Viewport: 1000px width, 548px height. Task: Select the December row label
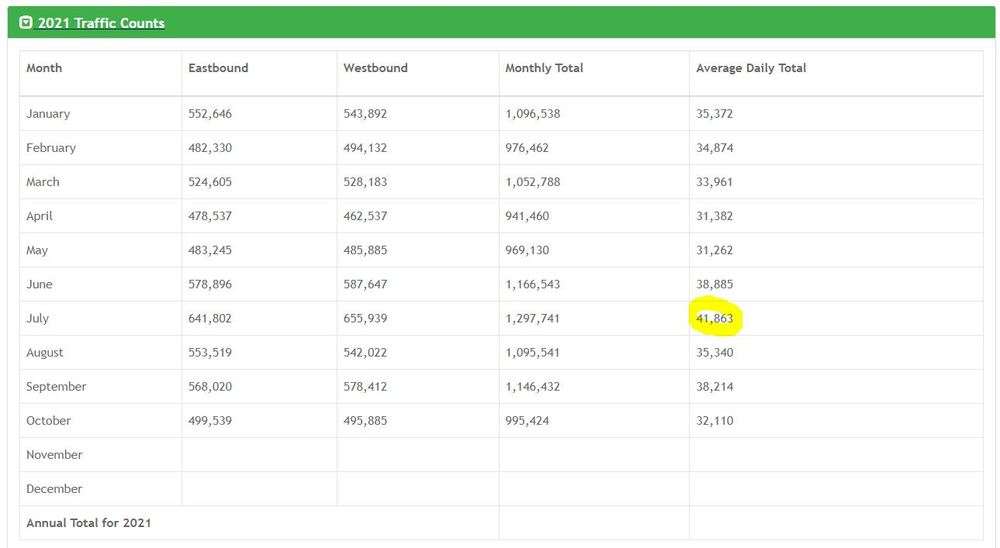click(x=54, y=489)
